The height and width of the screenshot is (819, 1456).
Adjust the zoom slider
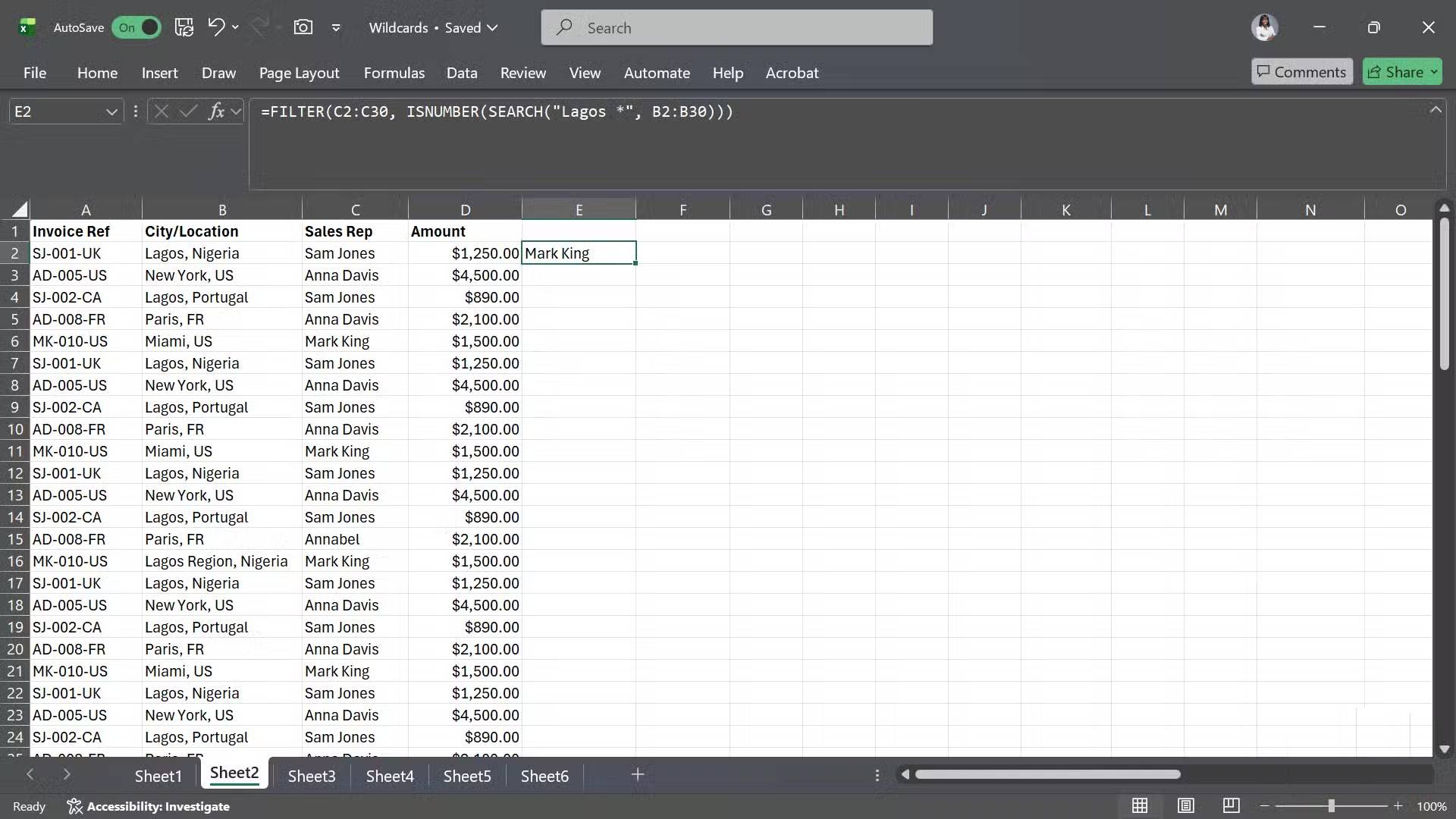pyautogui.click(x=1332, y=806)
